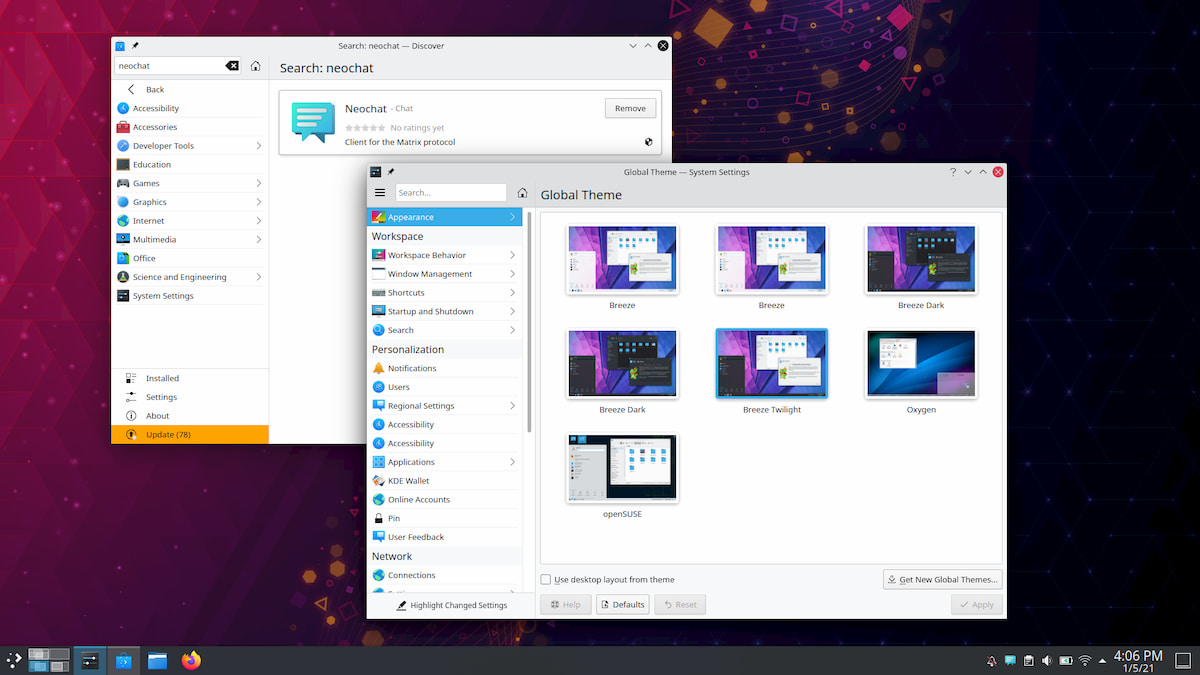Viewport: 1200px width, 675px height.
Task: Open Notifications settings in the sidebar
Action: pos(413,367)
